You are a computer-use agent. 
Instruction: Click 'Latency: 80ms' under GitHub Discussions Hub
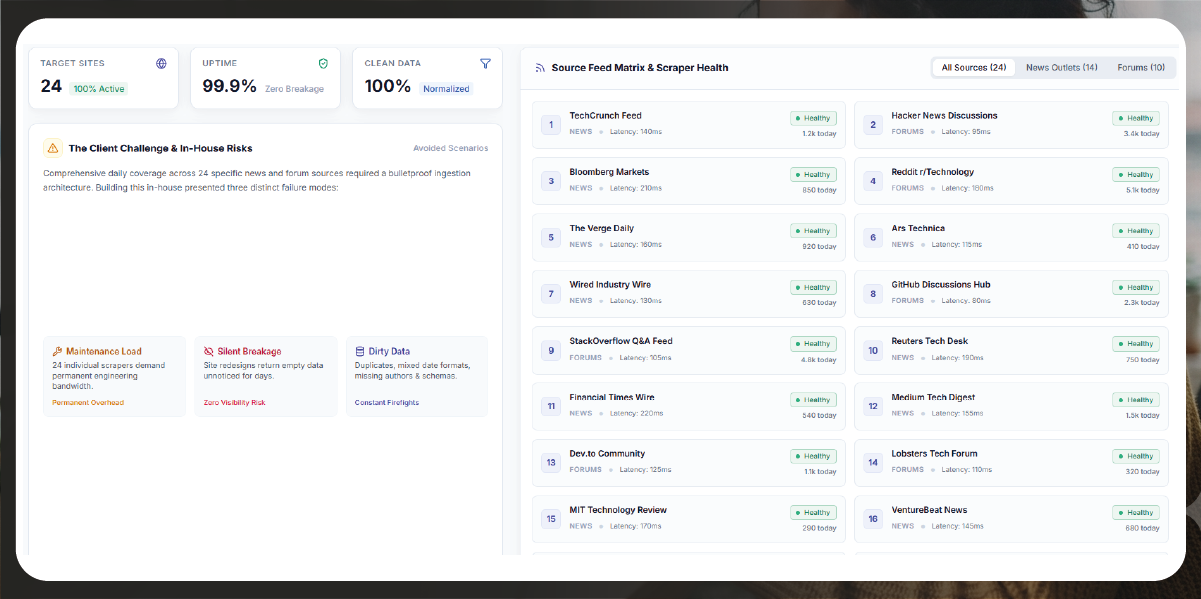point(966,300)
